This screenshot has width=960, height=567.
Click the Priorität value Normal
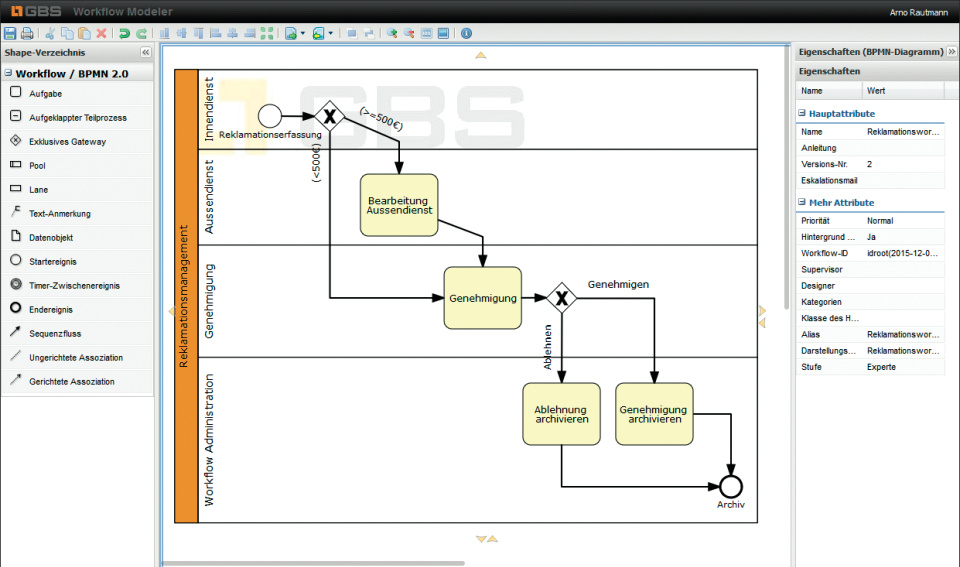880,221
